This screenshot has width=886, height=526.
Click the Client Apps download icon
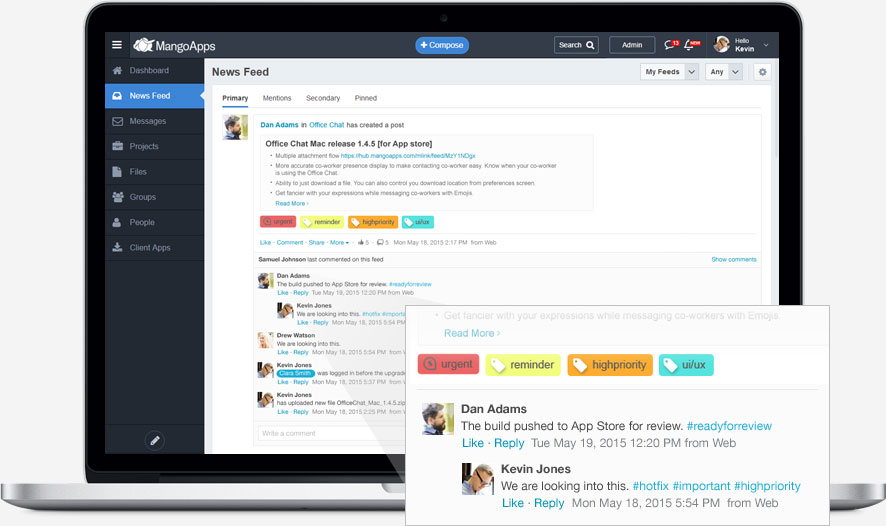(x=117, y=247)
